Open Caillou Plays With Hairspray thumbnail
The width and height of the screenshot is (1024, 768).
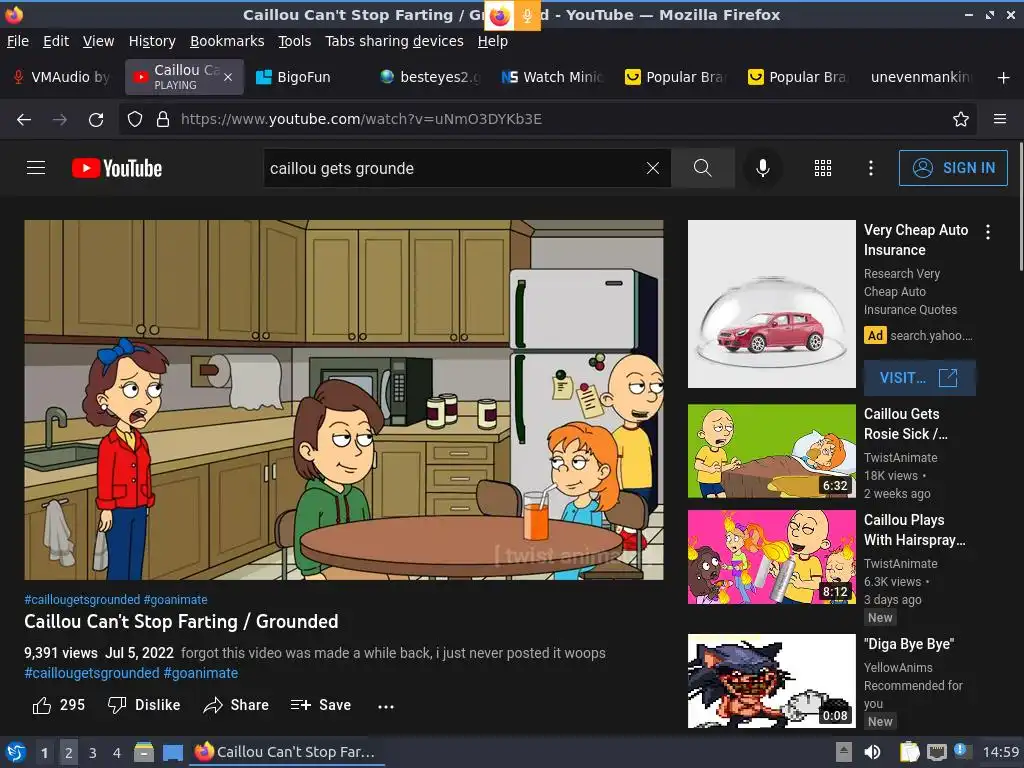pyautogui.click(x=771, y=557)
